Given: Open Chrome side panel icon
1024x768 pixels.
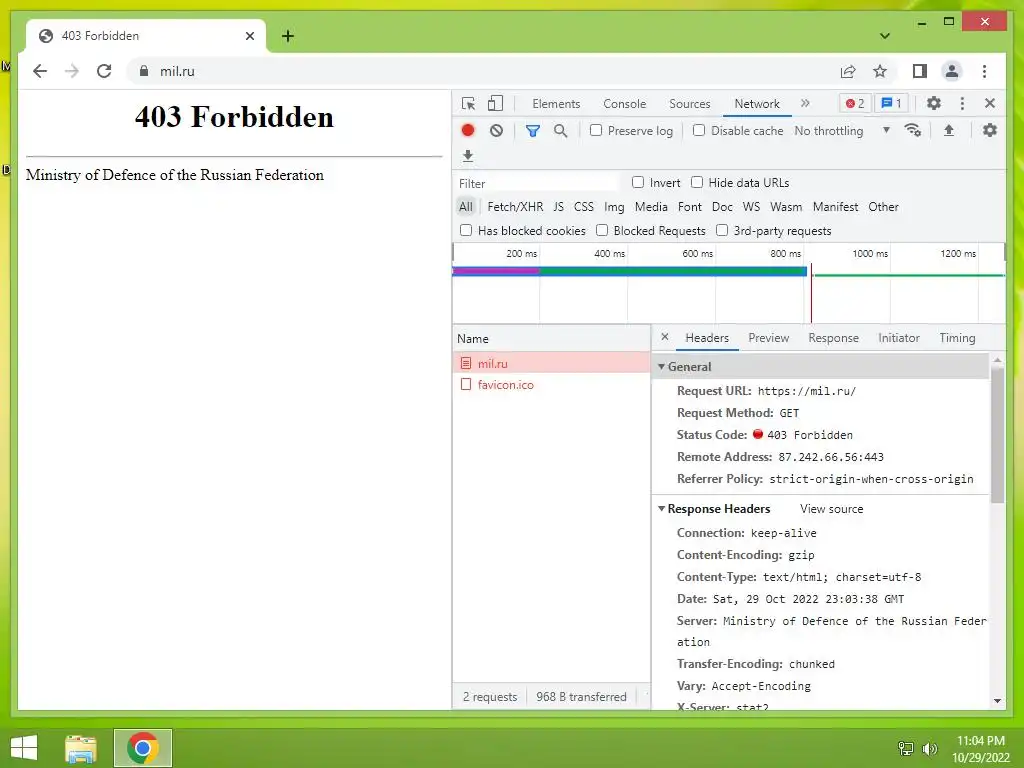Looking at the screenshot, I should pyautogui.click(x=920, y=71).
